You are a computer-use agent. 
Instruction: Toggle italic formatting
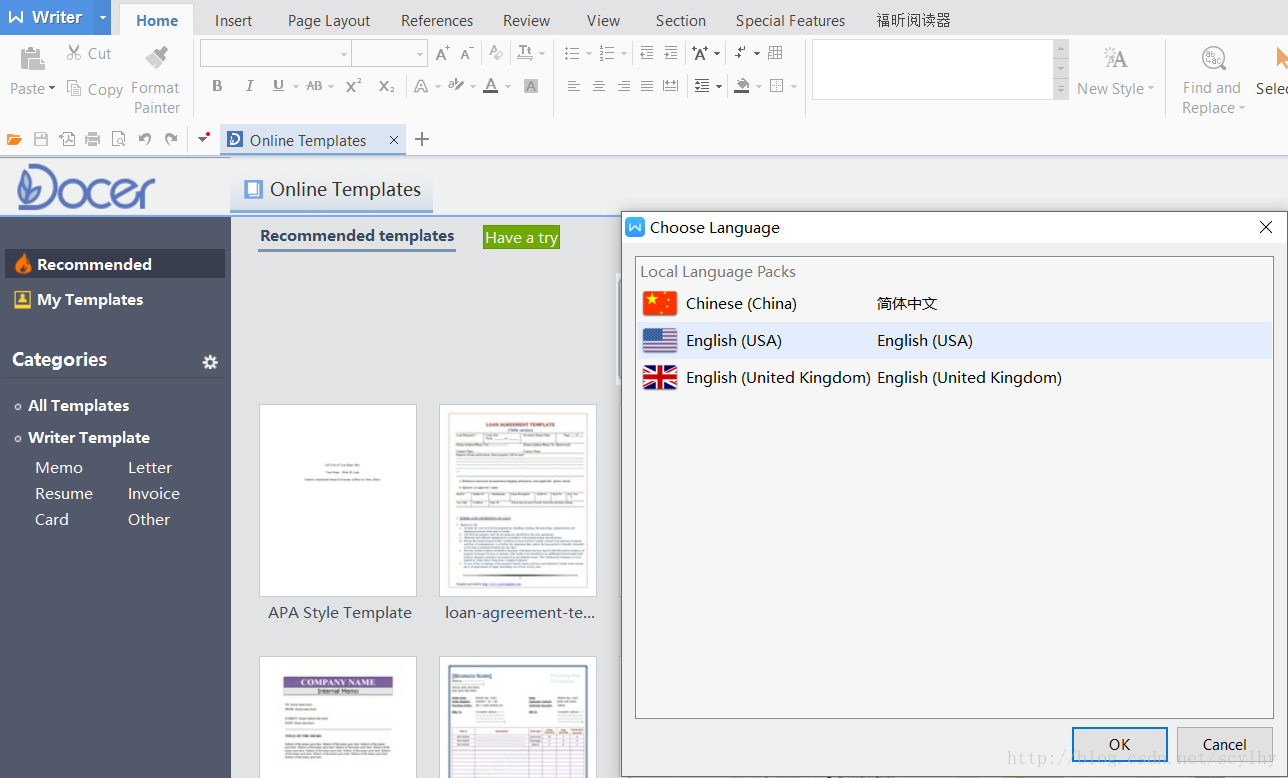point(249,86)
